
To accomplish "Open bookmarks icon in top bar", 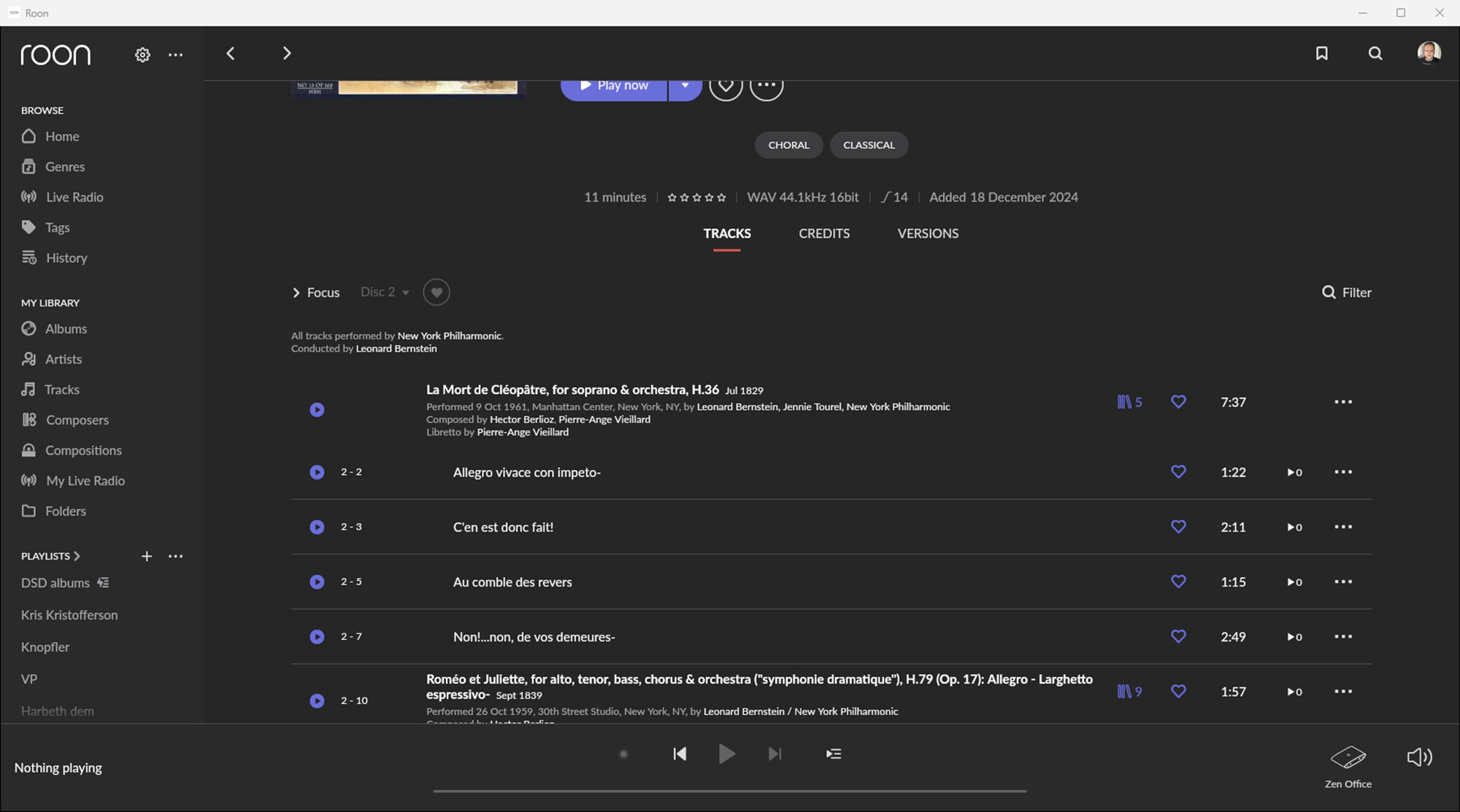I will 1322,53.
